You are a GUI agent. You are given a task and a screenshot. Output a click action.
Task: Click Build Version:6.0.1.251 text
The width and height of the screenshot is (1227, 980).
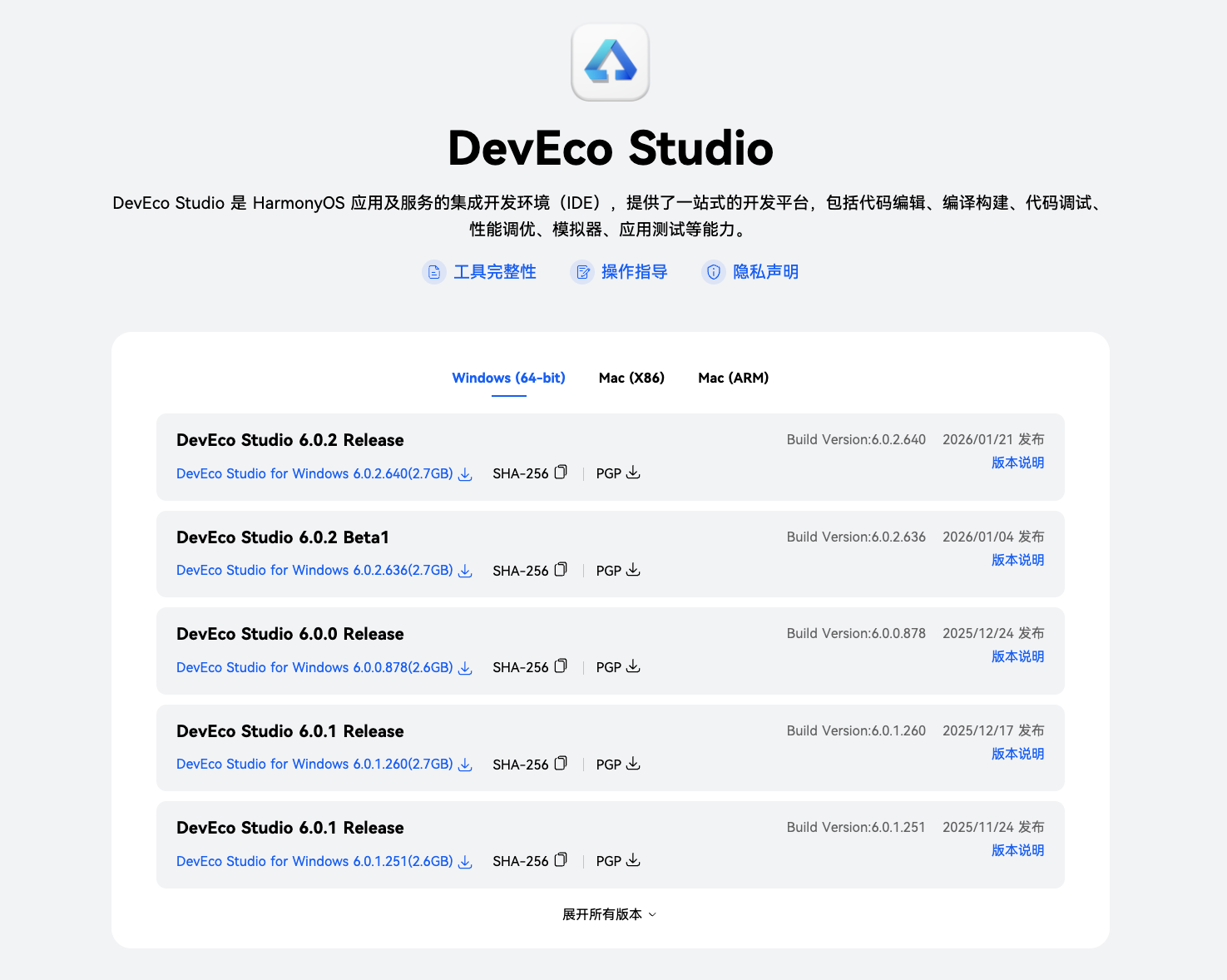[856, 827]
